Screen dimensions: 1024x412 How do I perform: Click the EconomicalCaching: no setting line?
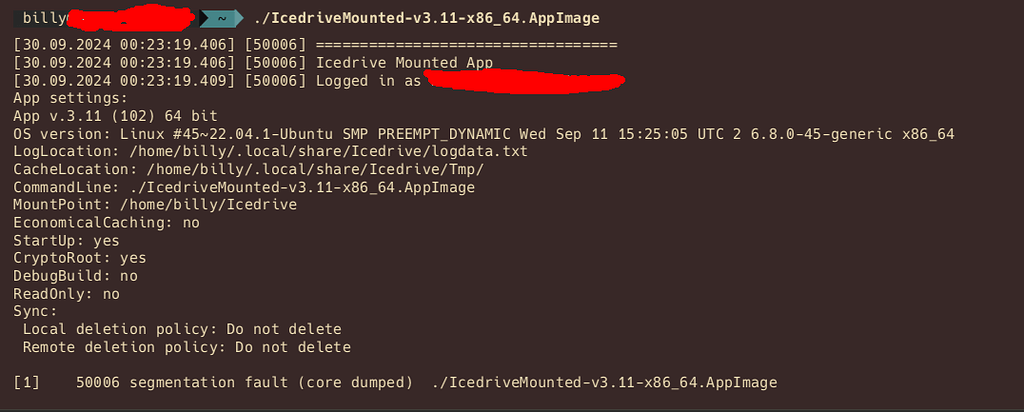pyautogui.click(x=106, y=223)
